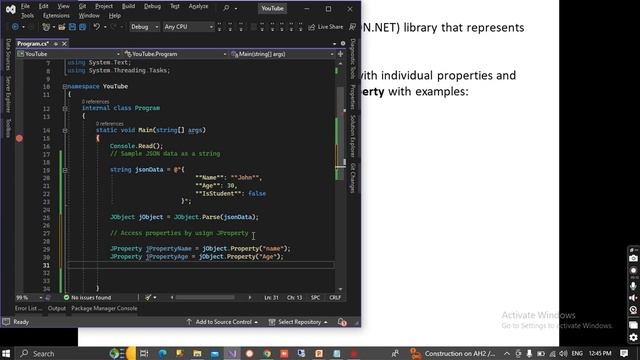
Task: Open the Output panel tab
Action: (x=57, y=309)
